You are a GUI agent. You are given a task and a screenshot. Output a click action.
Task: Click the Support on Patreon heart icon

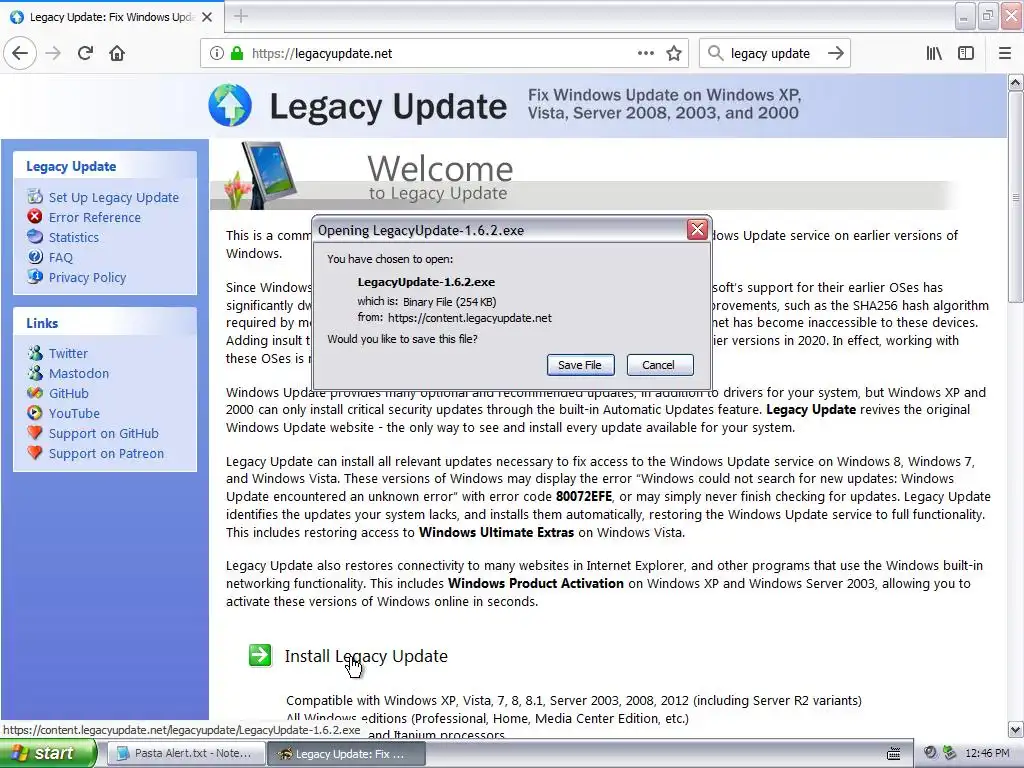click(35, 453)
